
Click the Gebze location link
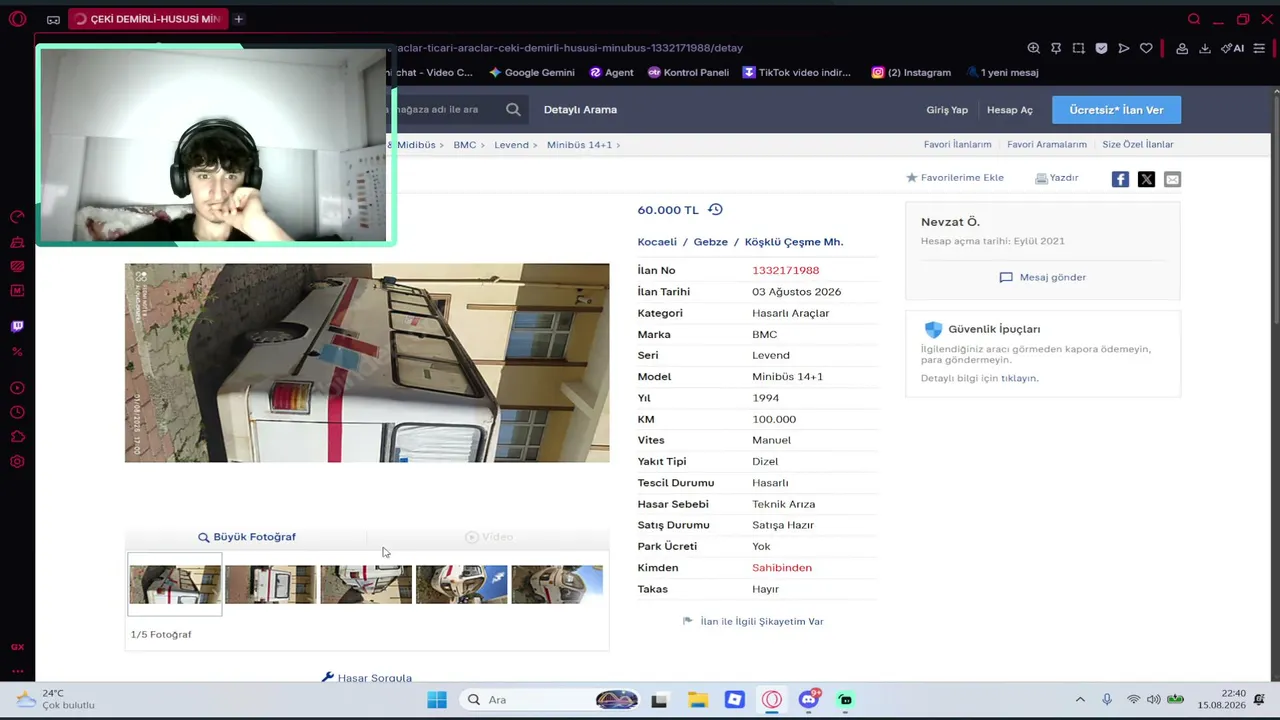(x=711, y=242)
